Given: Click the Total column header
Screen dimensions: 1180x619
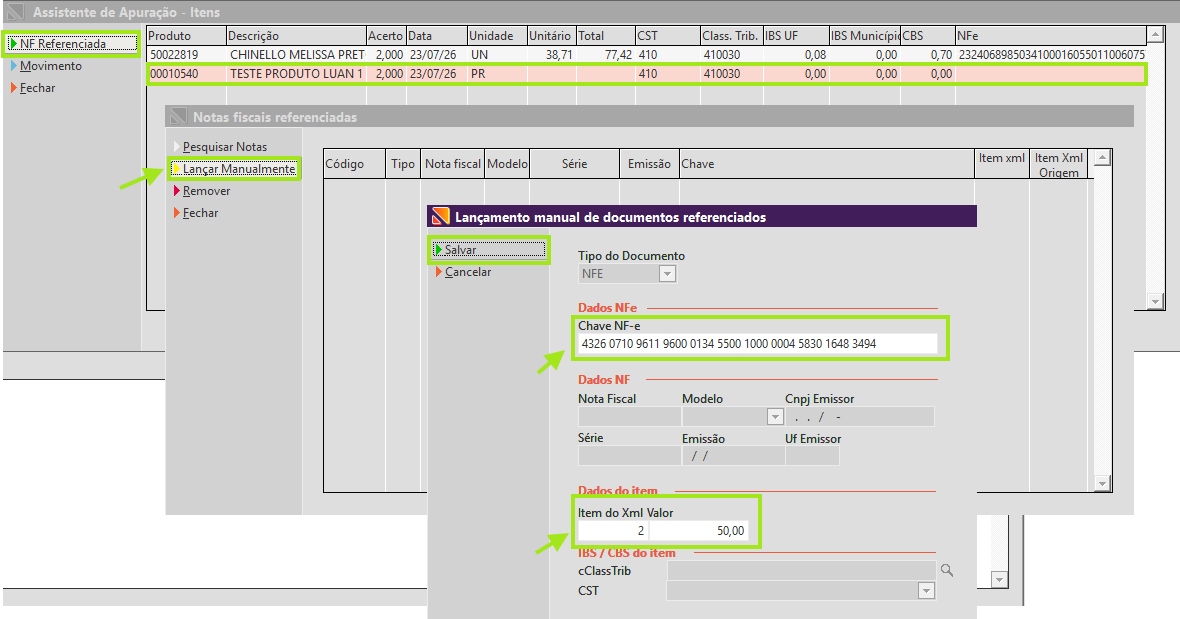Looking at the screenshot, I should tap(605, 35).
